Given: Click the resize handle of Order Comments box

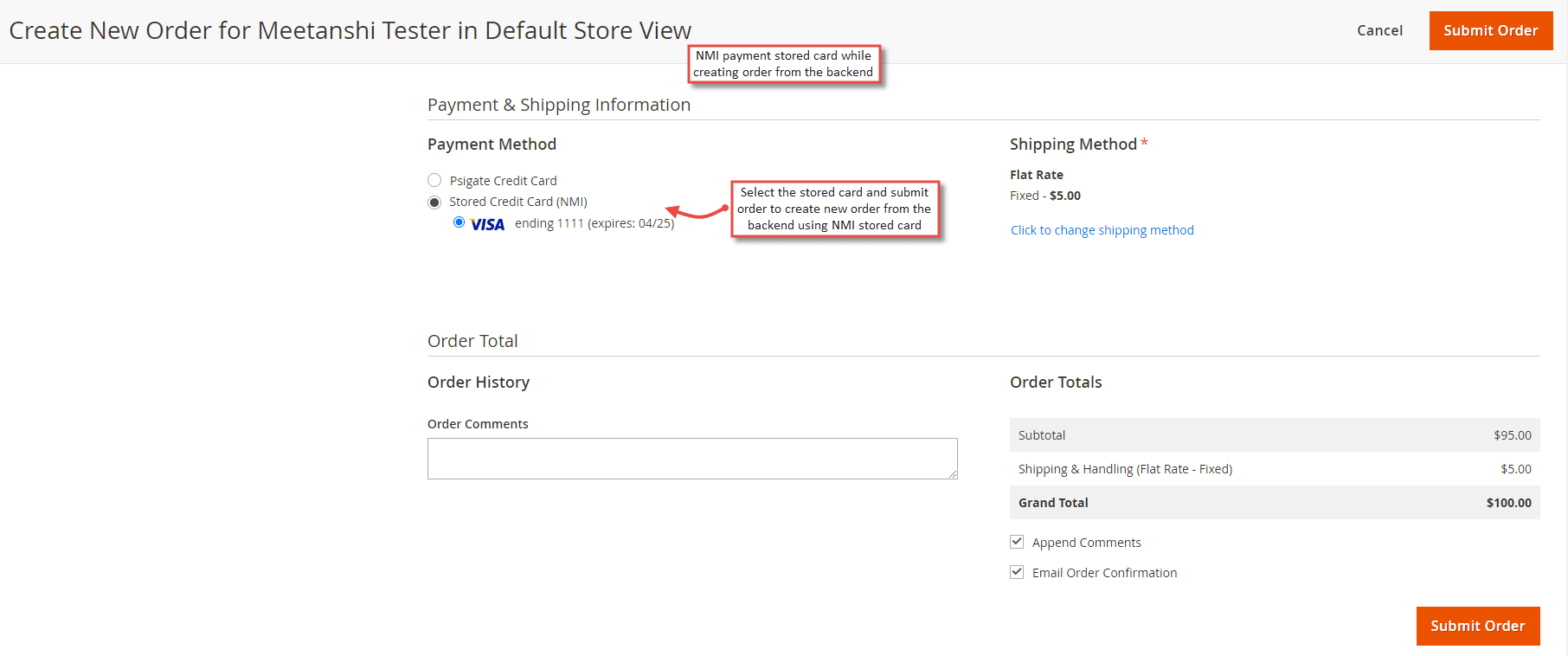Looking at the screenshot, I should coord(953,474).
